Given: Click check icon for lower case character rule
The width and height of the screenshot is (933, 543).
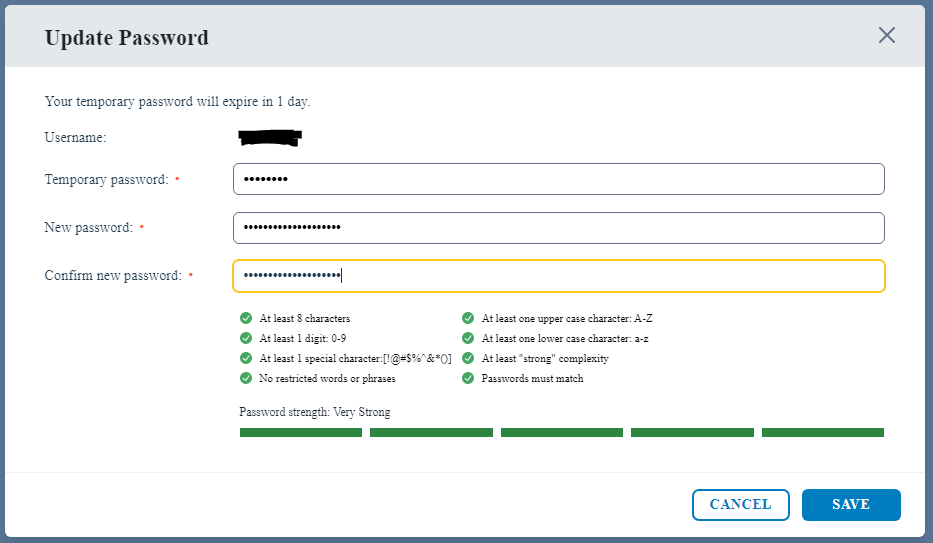Looking at the screenshot, I should (468, 338).
